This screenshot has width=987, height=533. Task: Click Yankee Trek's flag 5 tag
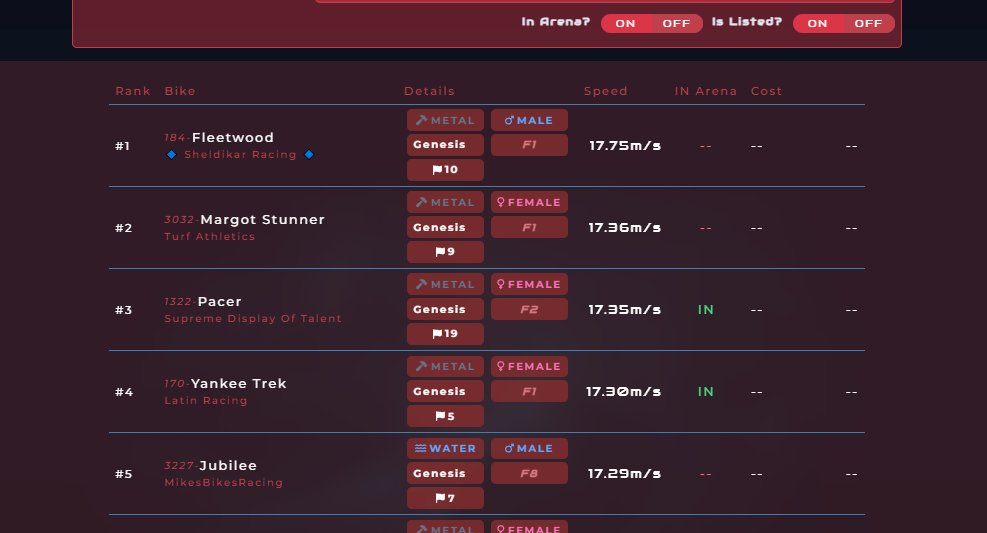pyautogui.click(x=445, y=416)
